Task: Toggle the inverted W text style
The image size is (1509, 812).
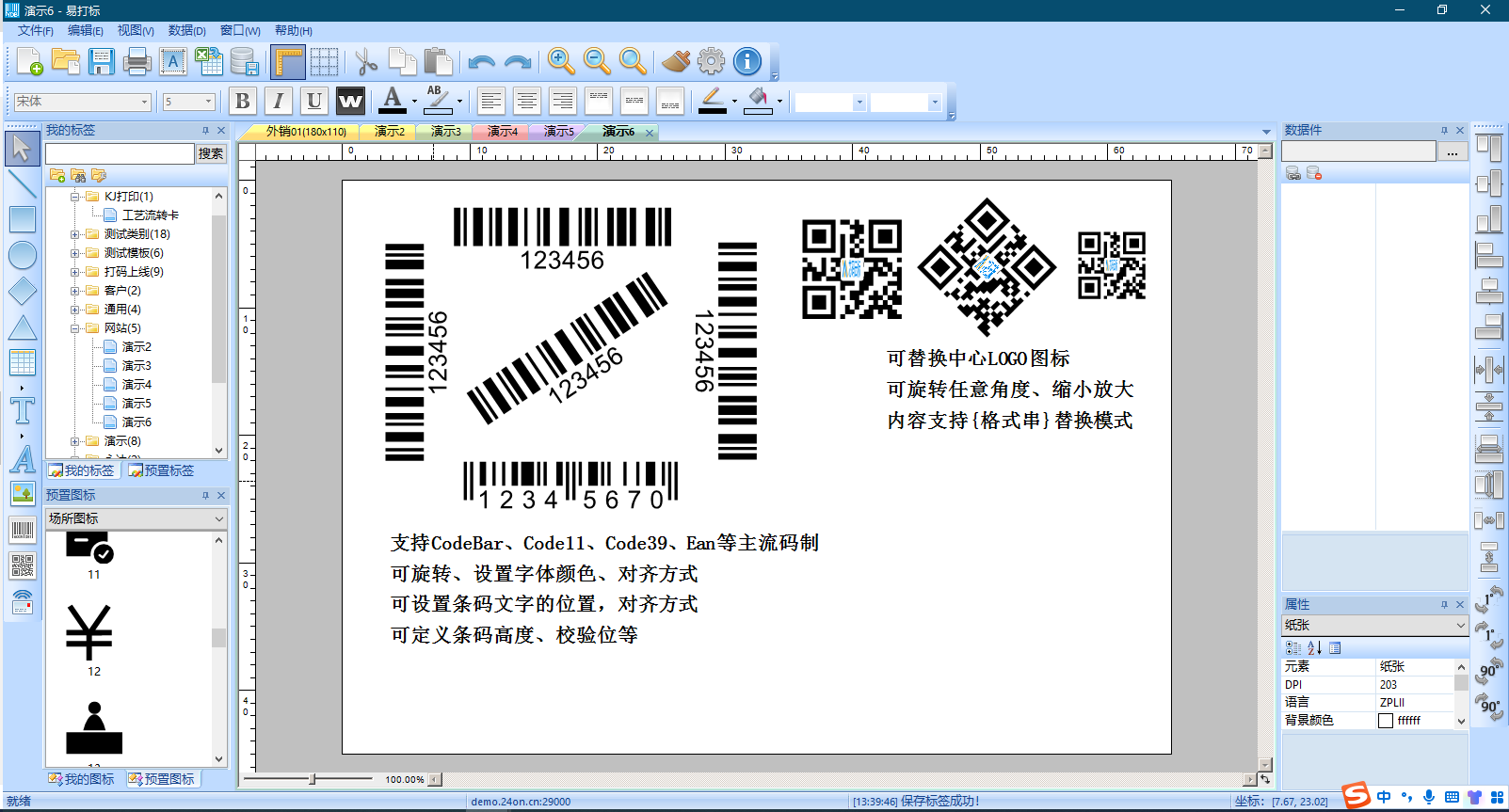Action: click(x=350, y=101)
